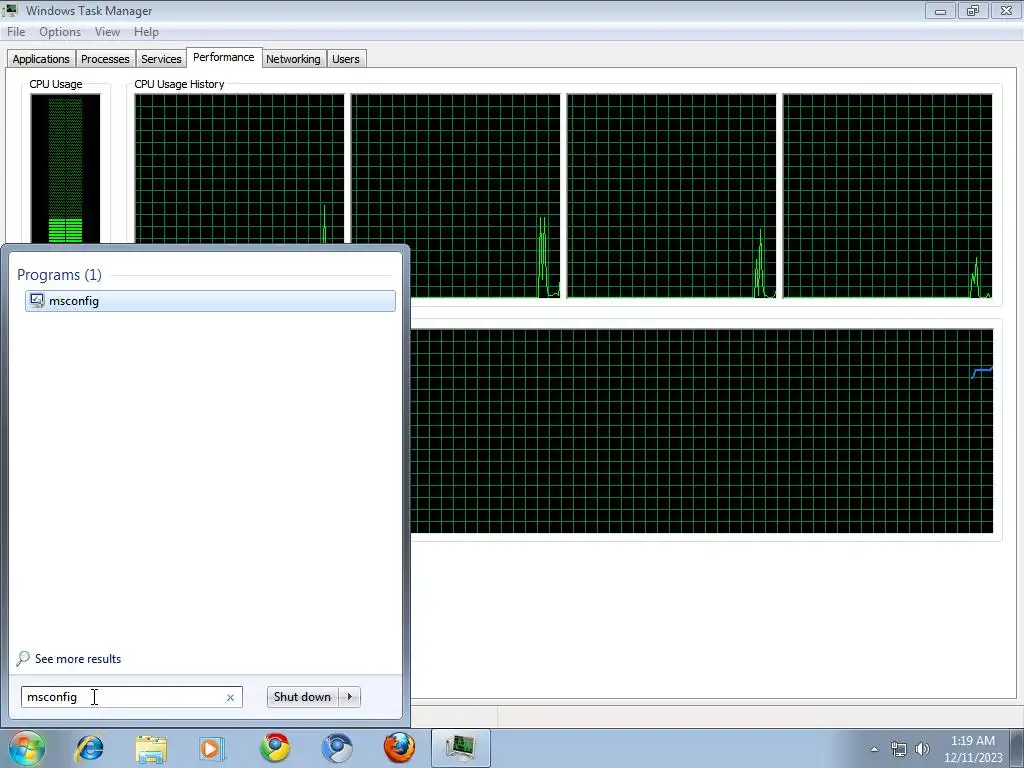
Task: Switch to the Processes tab
Action: 105,59
